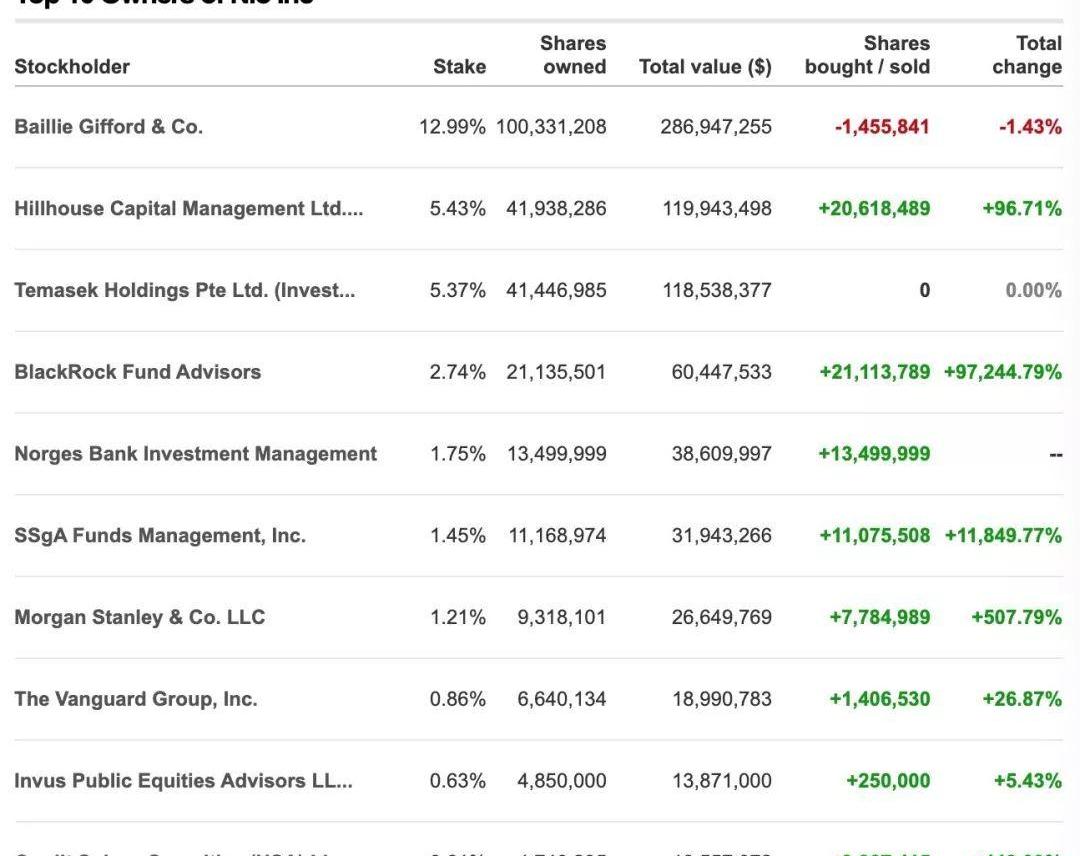Screen dimensions: 1080x856
Task: Select total value 13,871,000
Action: [722, 781]
